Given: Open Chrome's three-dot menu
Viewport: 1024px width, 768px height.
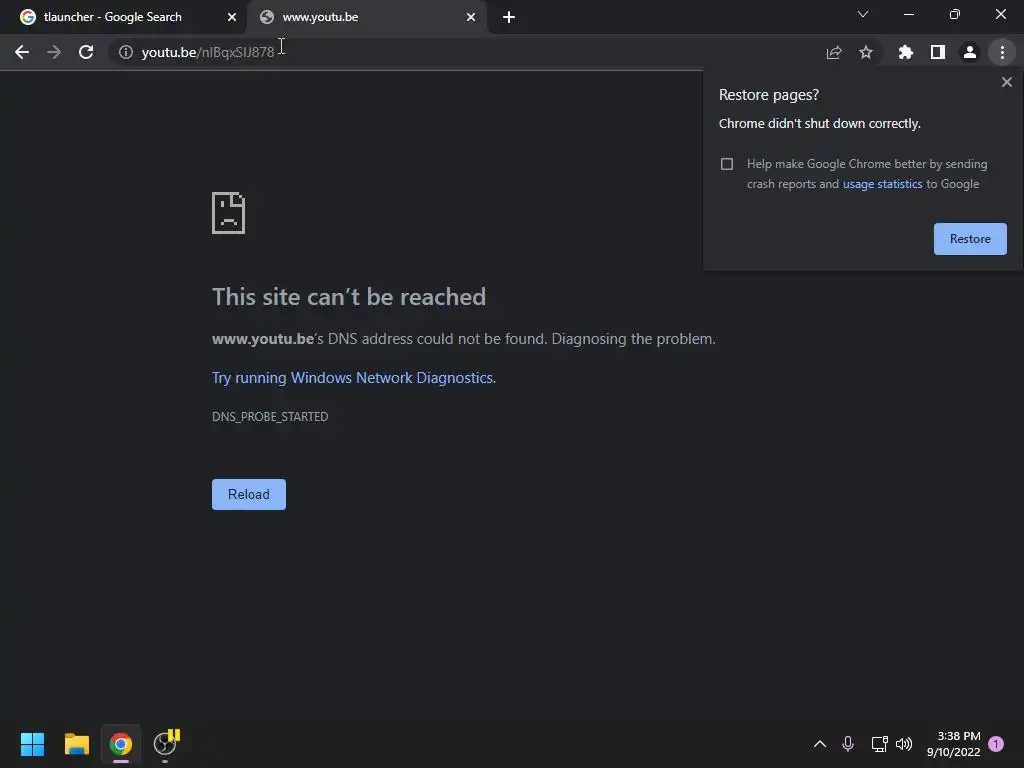Looking at the screenshot, I should click(1002, 52).
